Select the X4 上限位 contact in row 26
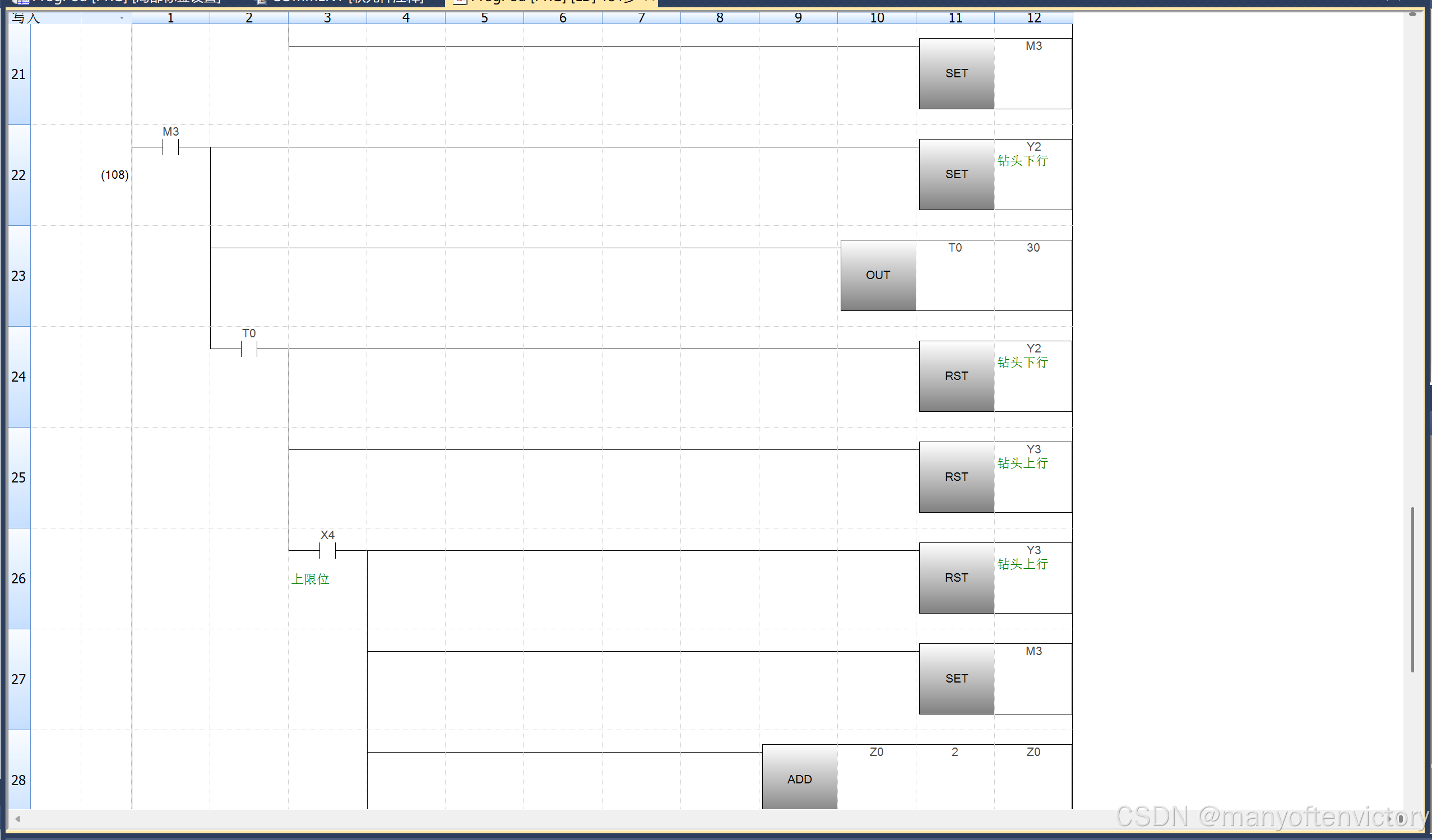The width and height of the screenshot is (1432, 840). point(327,551)
